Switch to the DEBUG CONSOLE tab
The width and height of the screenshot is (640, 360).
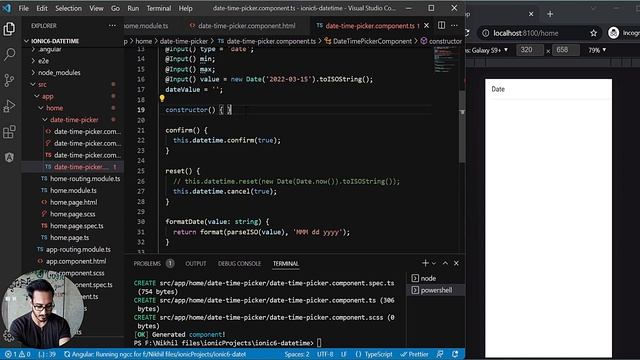tap(239, 264)
